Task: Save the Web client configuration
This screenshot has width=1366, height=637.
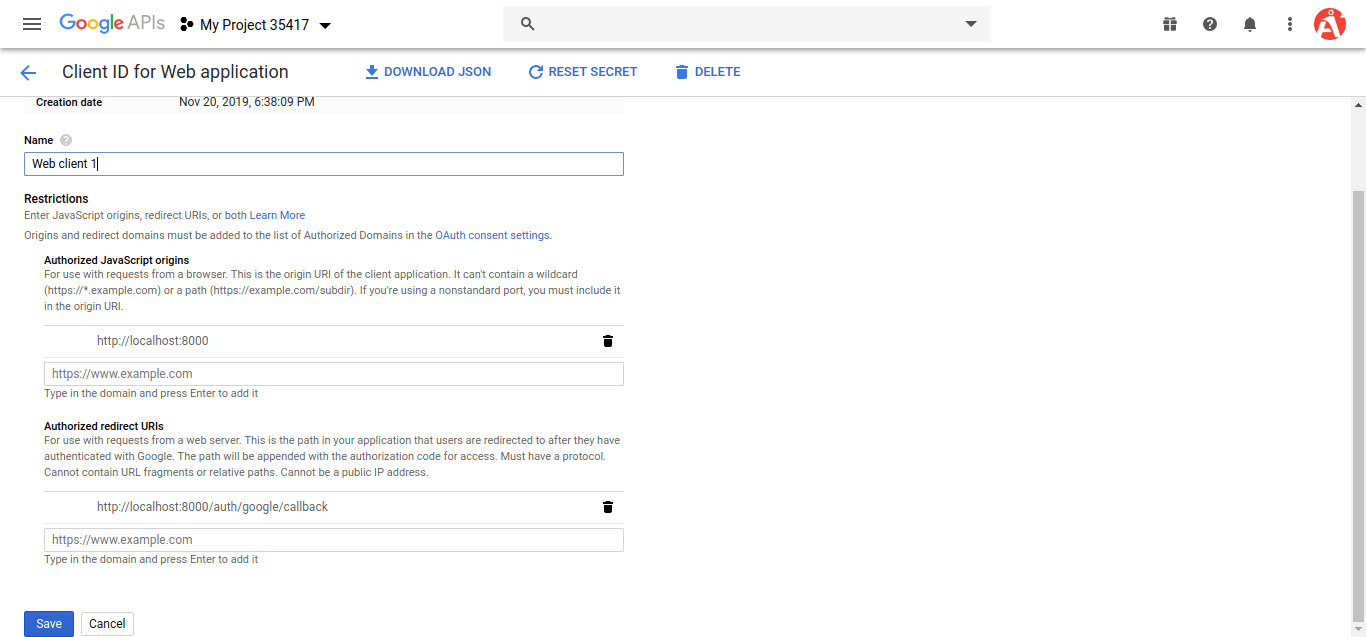Action: (x=48, y=623)
